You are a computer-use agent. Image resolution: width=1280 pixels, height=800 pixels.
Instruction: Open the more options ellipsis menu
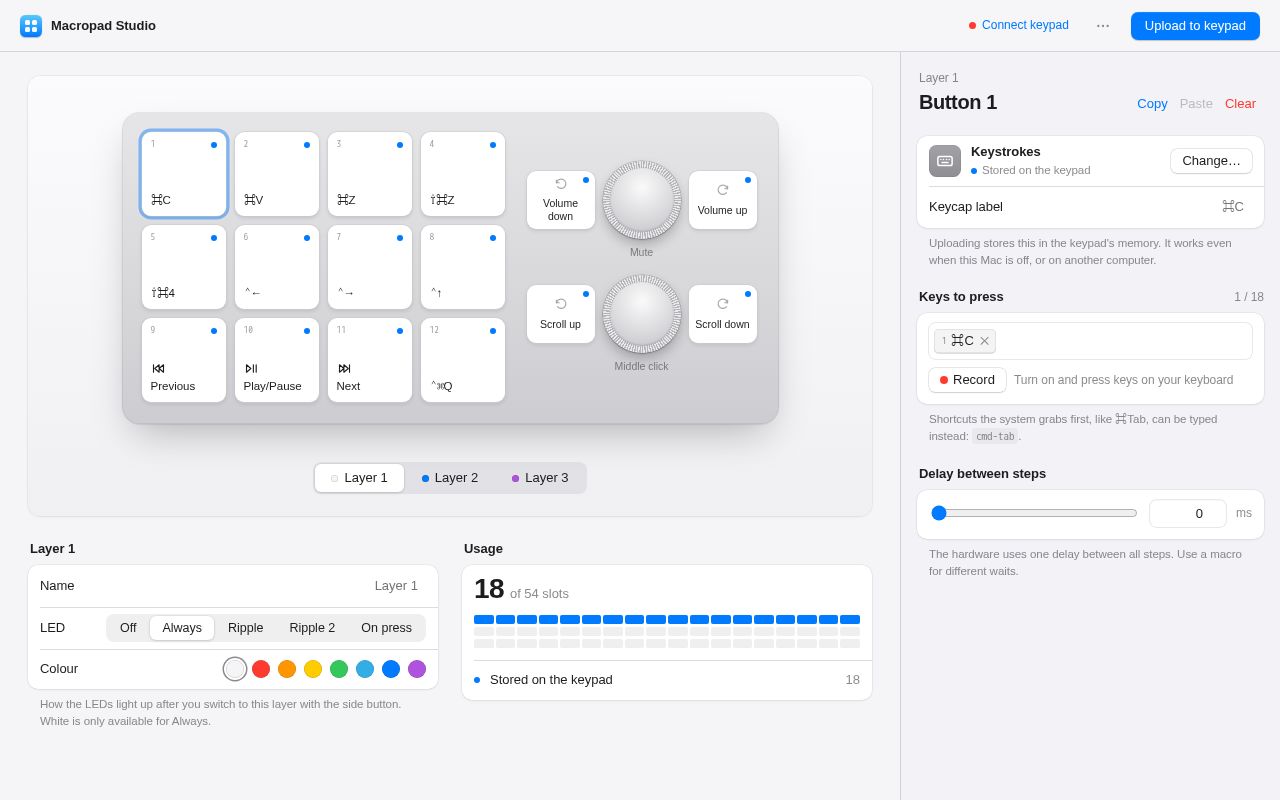[x=1103, y=26]
